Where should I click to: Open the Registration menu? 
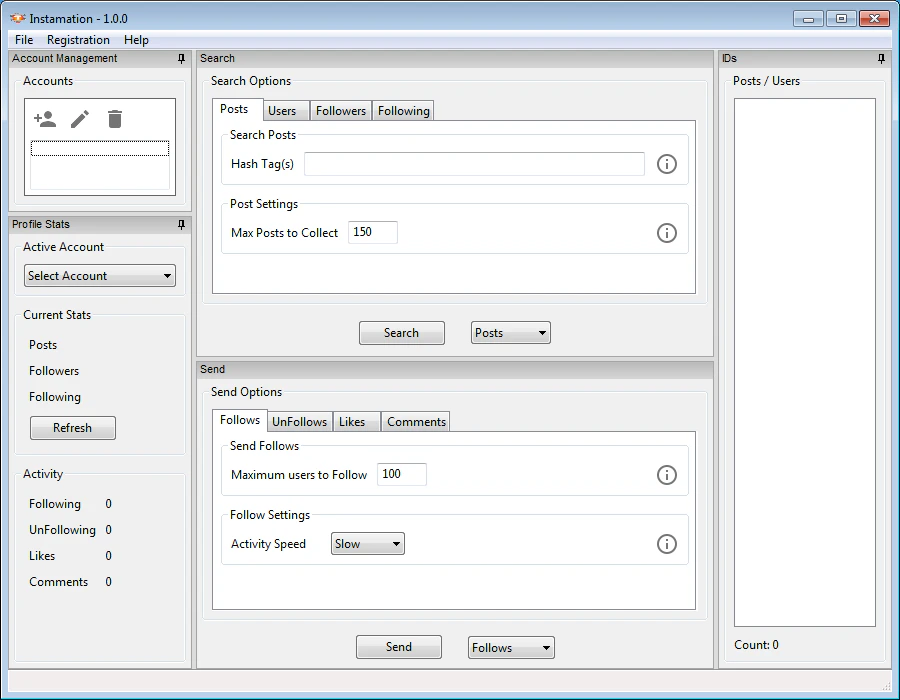[78, 40]
